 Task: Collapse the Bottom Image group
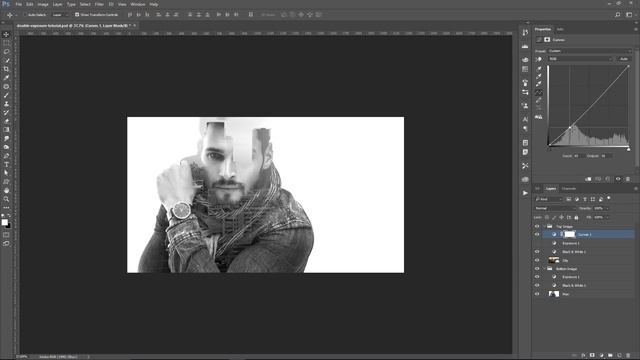[544, 269]
